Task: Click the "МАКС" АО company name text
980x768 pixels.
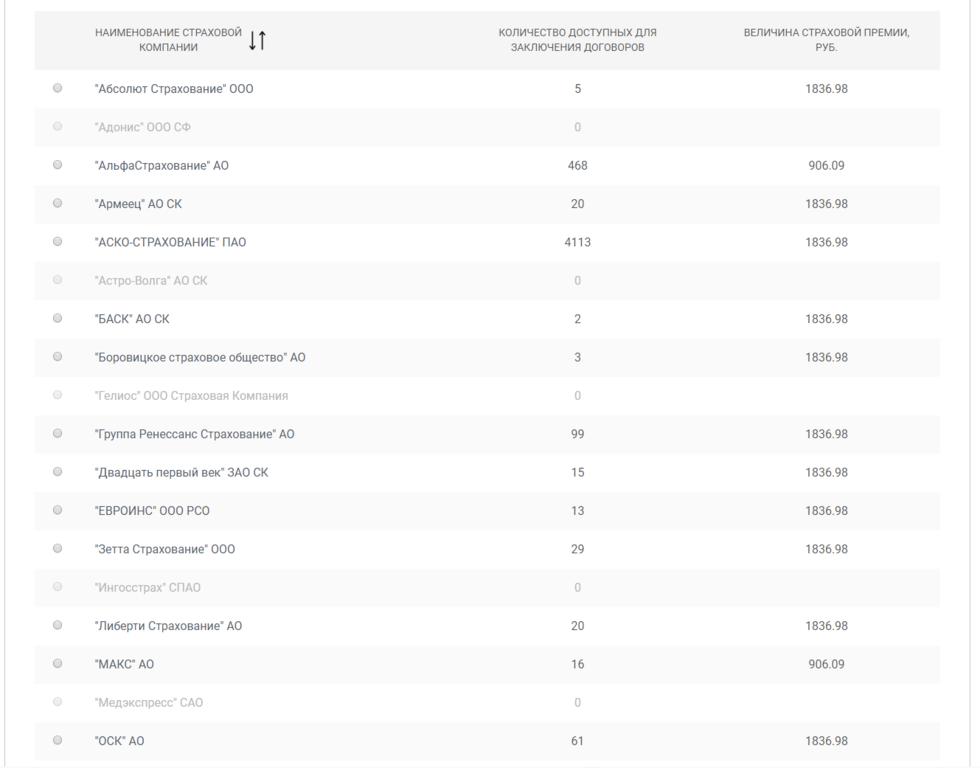Action: coord(124,665)
